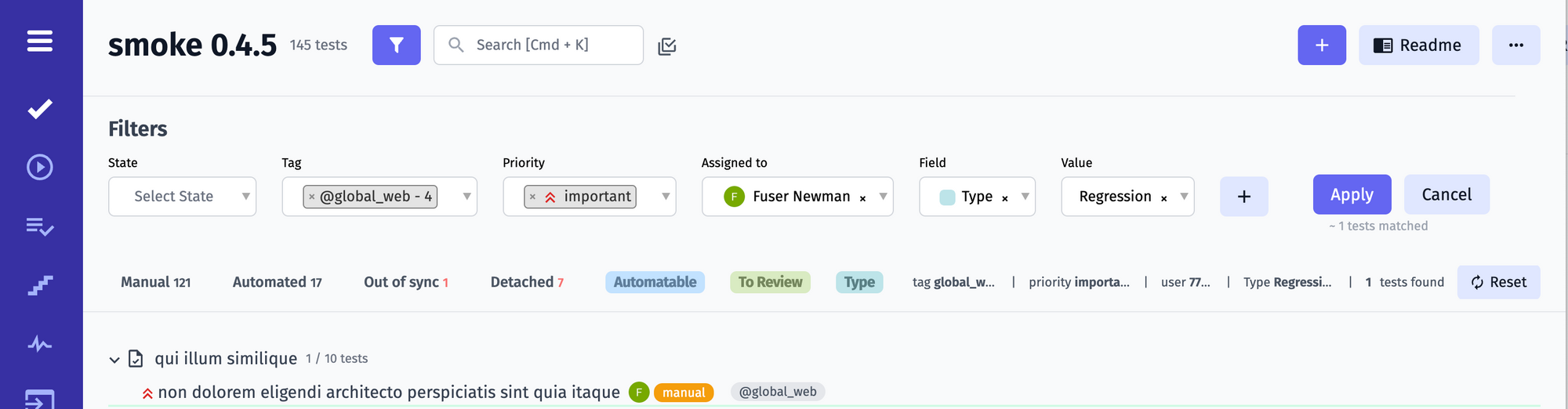Click the green F avatar on test row
The width and height of the screenshot is (1568, 409).
click(x=639, y=392)
